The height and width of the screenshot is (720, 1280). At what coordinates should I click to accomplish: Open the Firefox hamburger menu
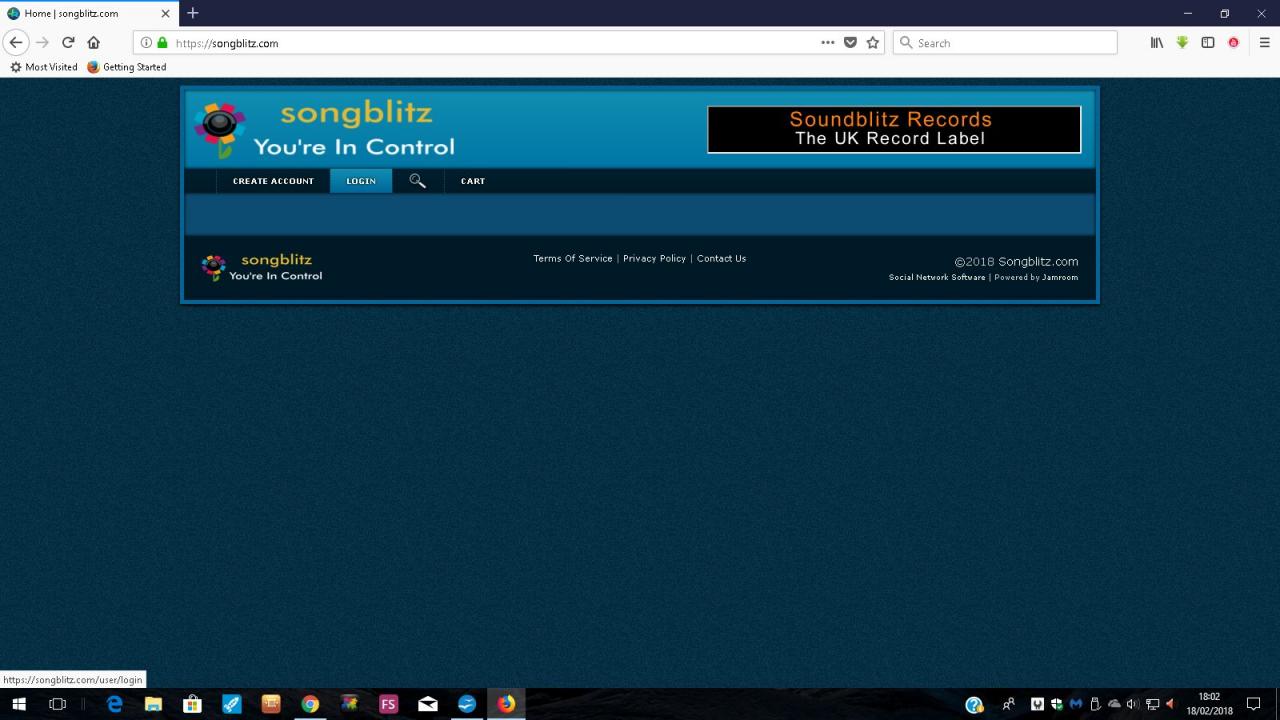(1265, 43)
